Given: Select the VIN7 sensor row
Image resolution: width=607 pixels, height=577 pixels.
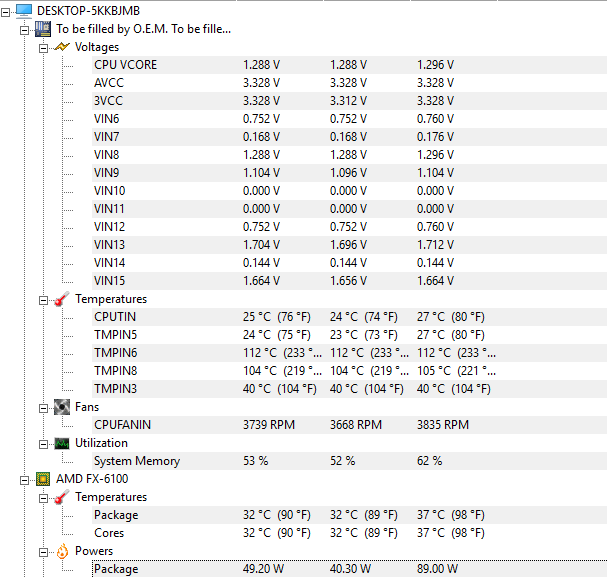Looking at the screenshot, I should (x=350, y=137).
